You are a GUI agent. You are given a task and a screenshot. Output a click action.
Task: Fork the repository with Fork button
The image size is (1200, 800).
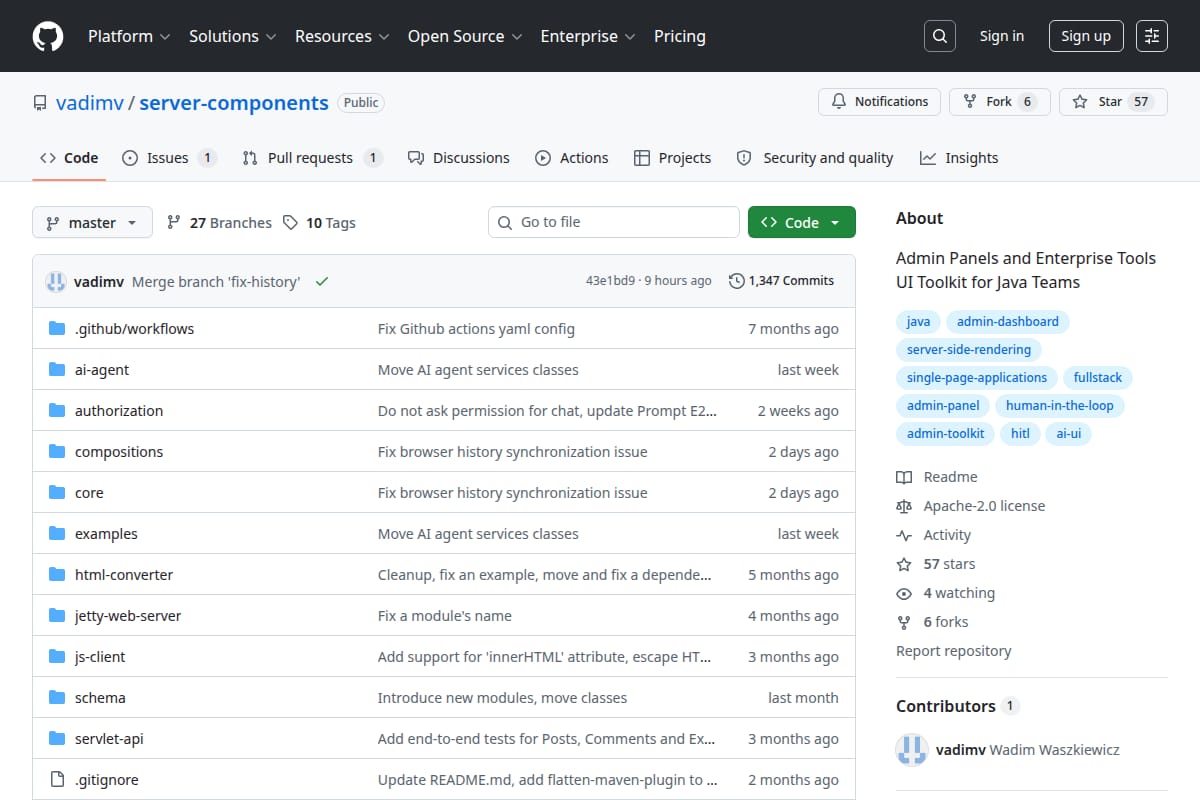click(1000, 102)
